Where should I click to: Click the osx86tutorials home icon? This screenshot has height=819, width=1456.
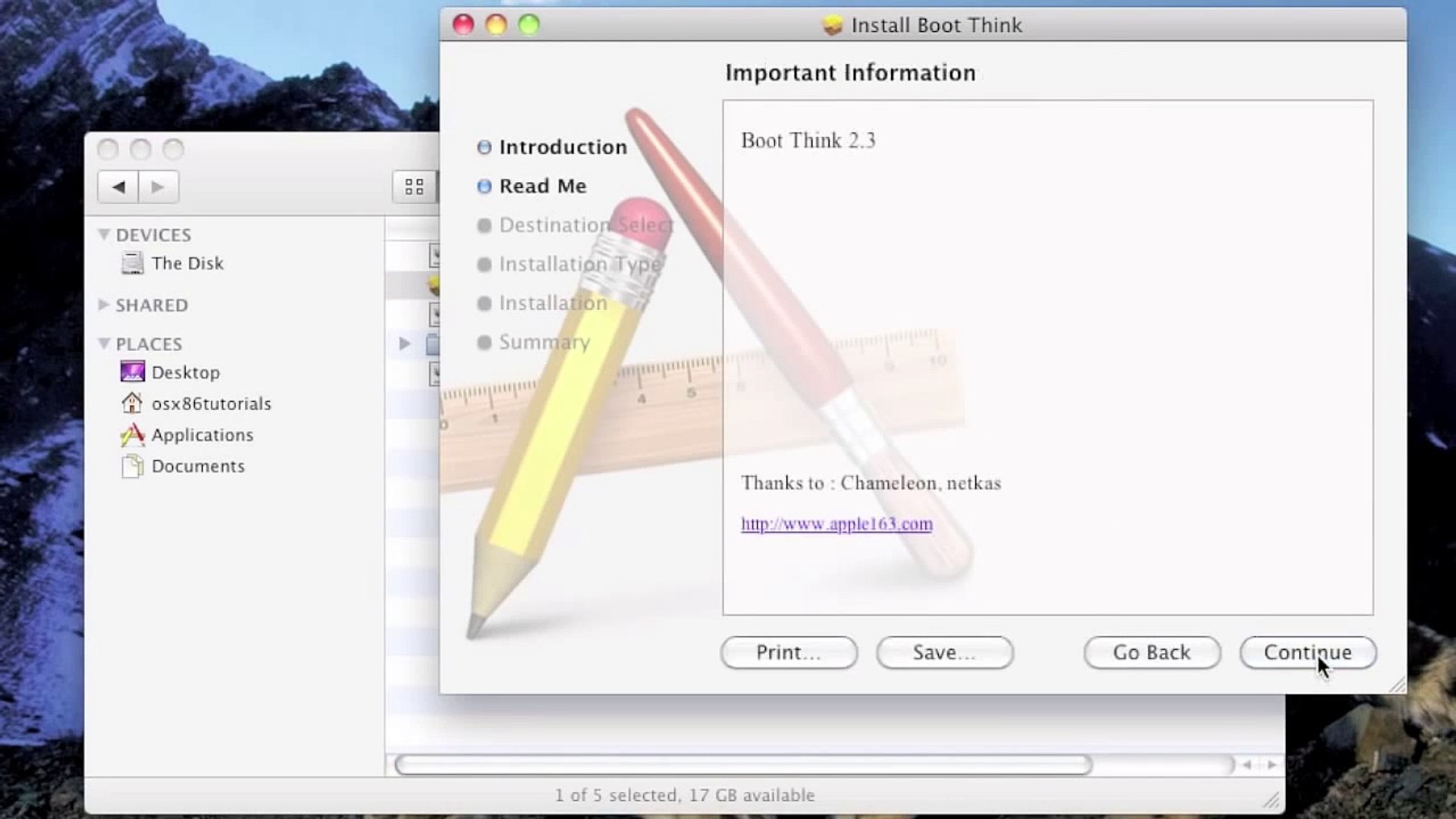(x=132, y=403)
